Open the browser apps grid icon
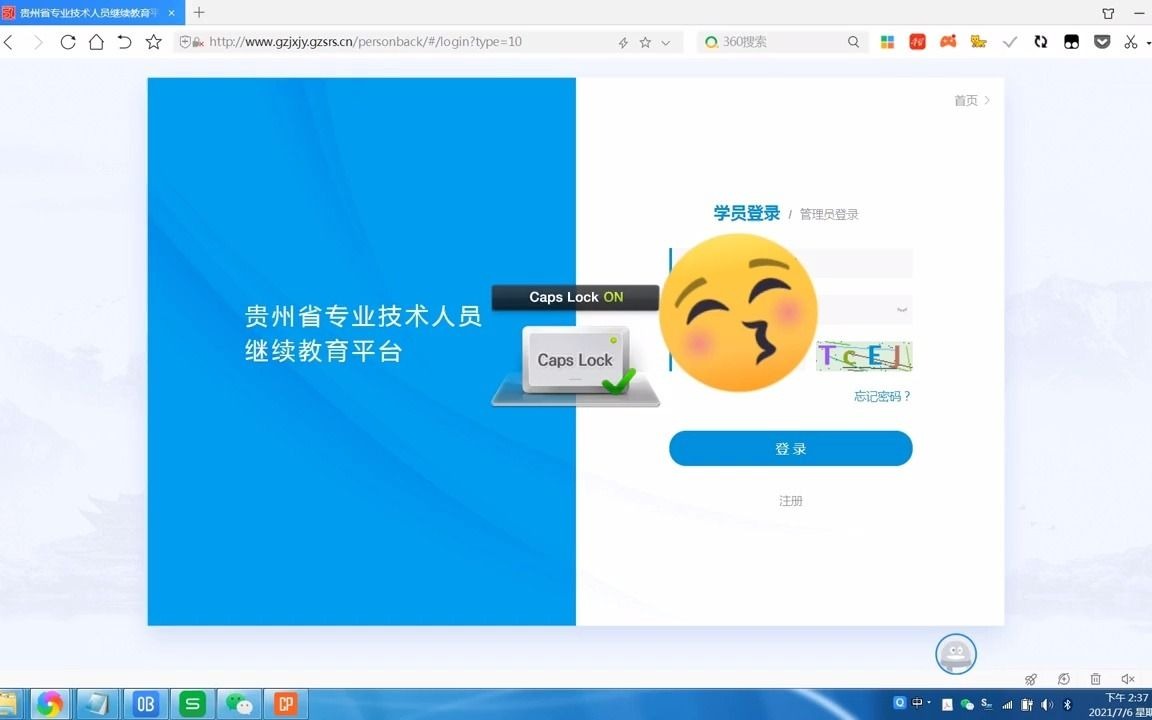The height and width of the screenshot is (720, 1152). point(887,41)
